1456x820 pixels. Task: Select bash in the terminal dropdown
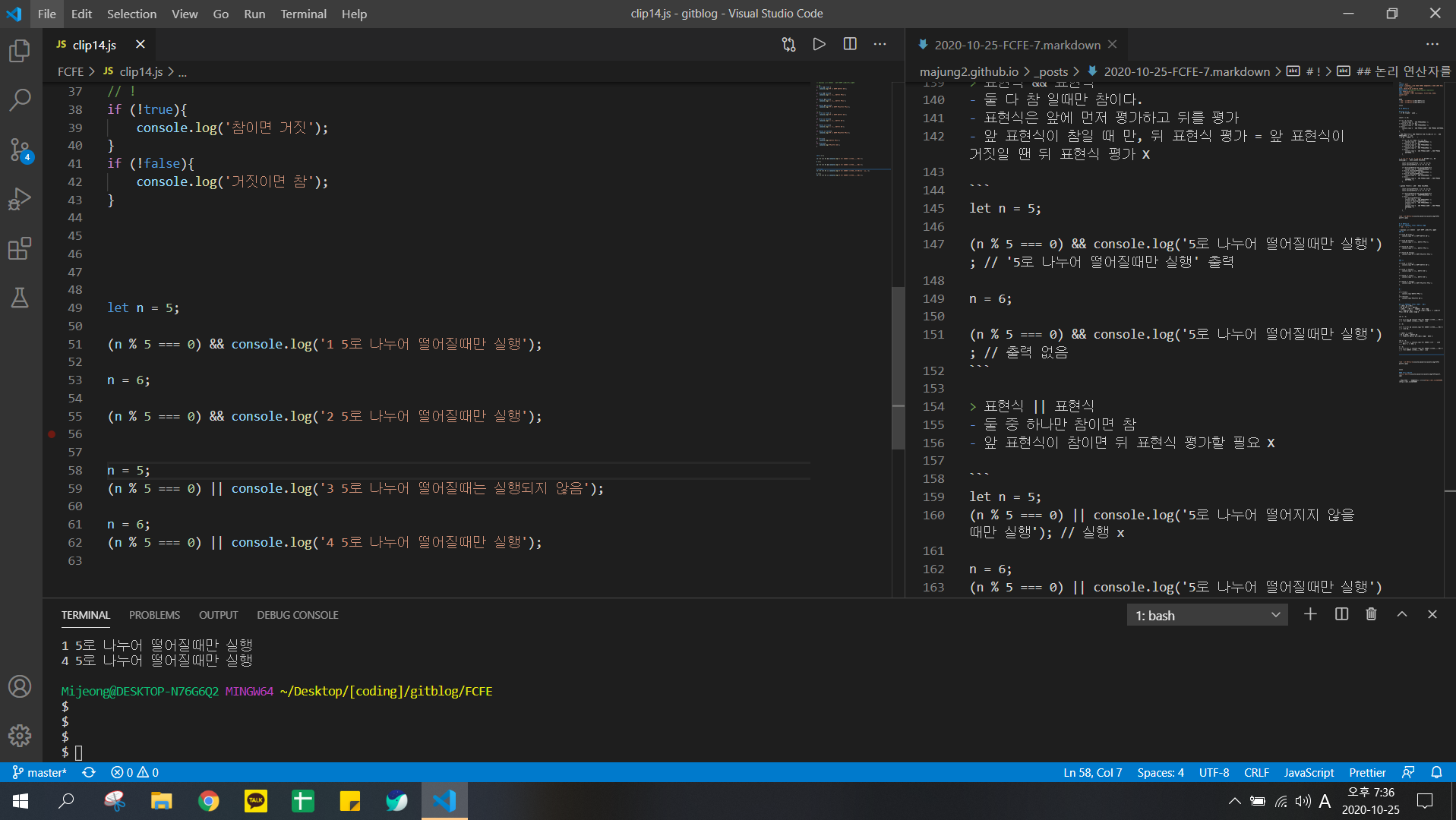[1207, 616]
